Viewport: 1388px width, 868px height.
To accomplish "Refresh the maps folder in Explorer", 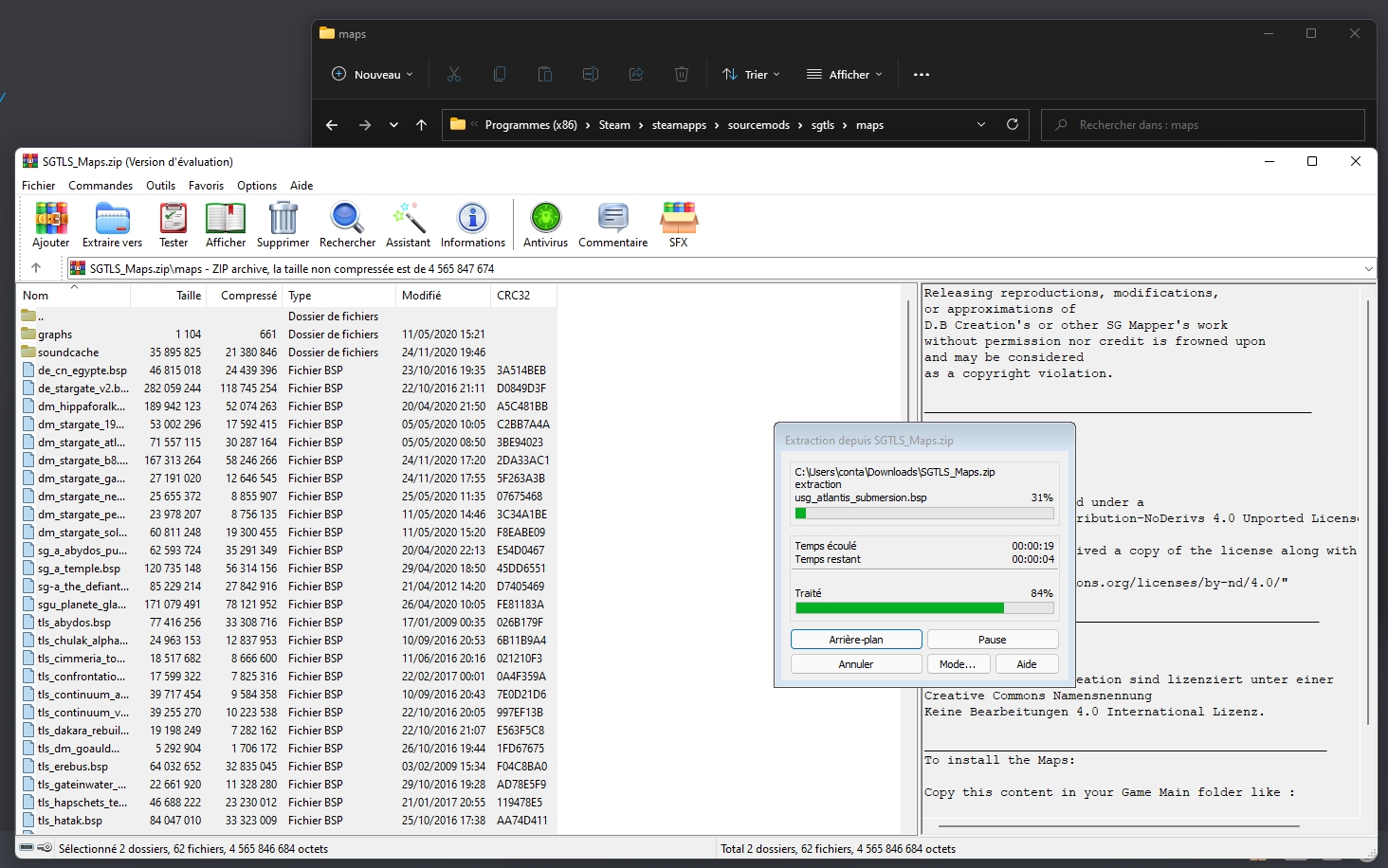I will tap(1013, 124).
